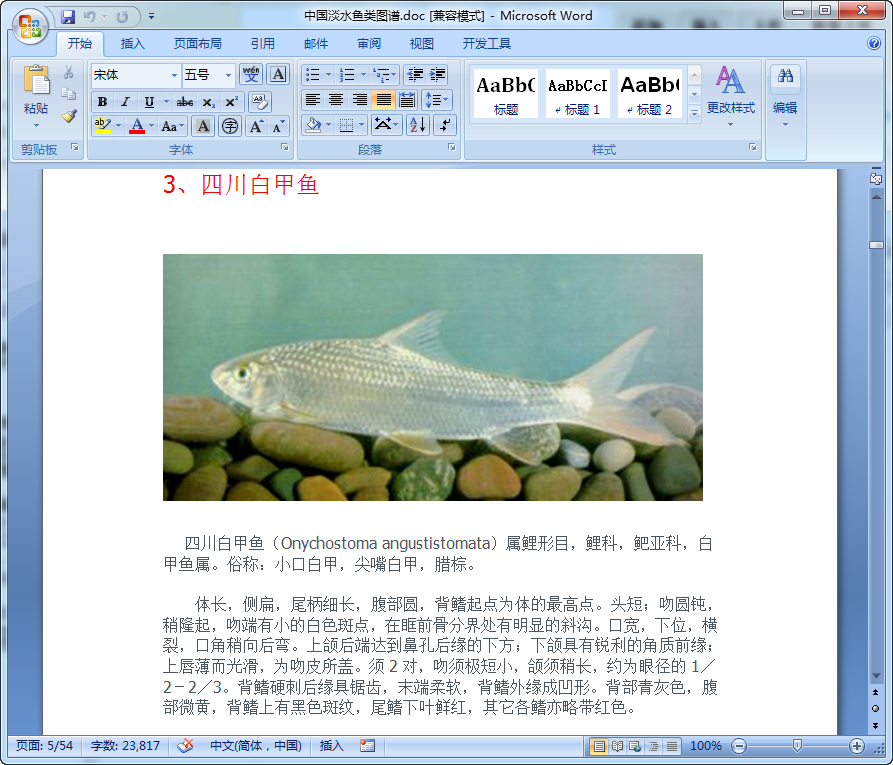Apply text highlight color

pyautogui.click(x=103, y=126)
